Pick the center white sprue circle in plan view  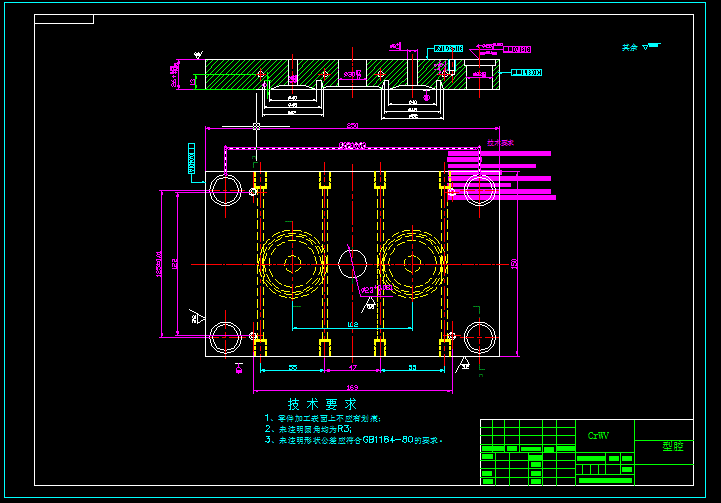(x=352, y=264)
